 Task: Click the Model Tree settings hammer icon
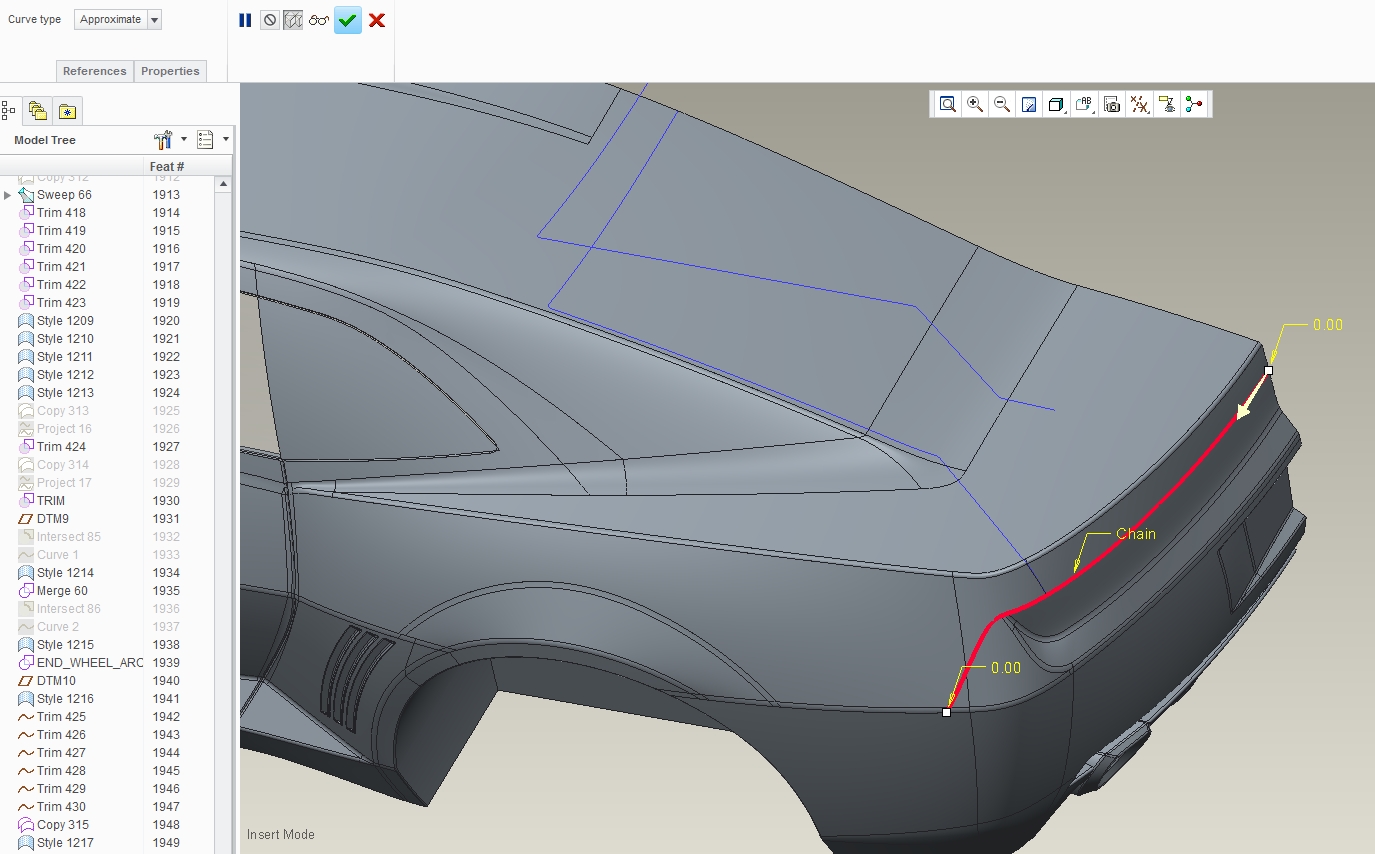point(165,140)
